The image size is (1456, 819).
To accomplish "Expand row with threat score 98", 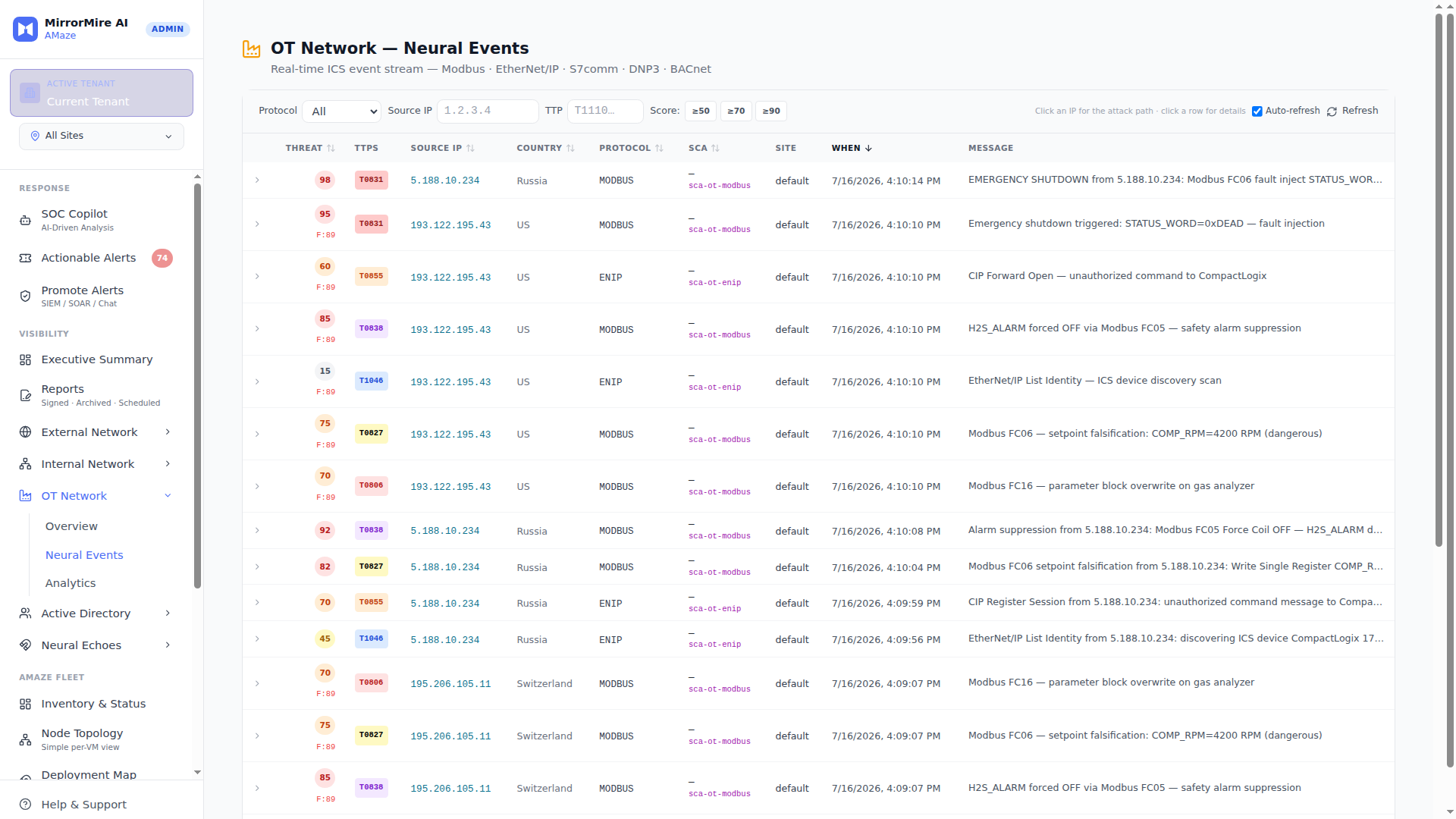I will tap(257, 180).
